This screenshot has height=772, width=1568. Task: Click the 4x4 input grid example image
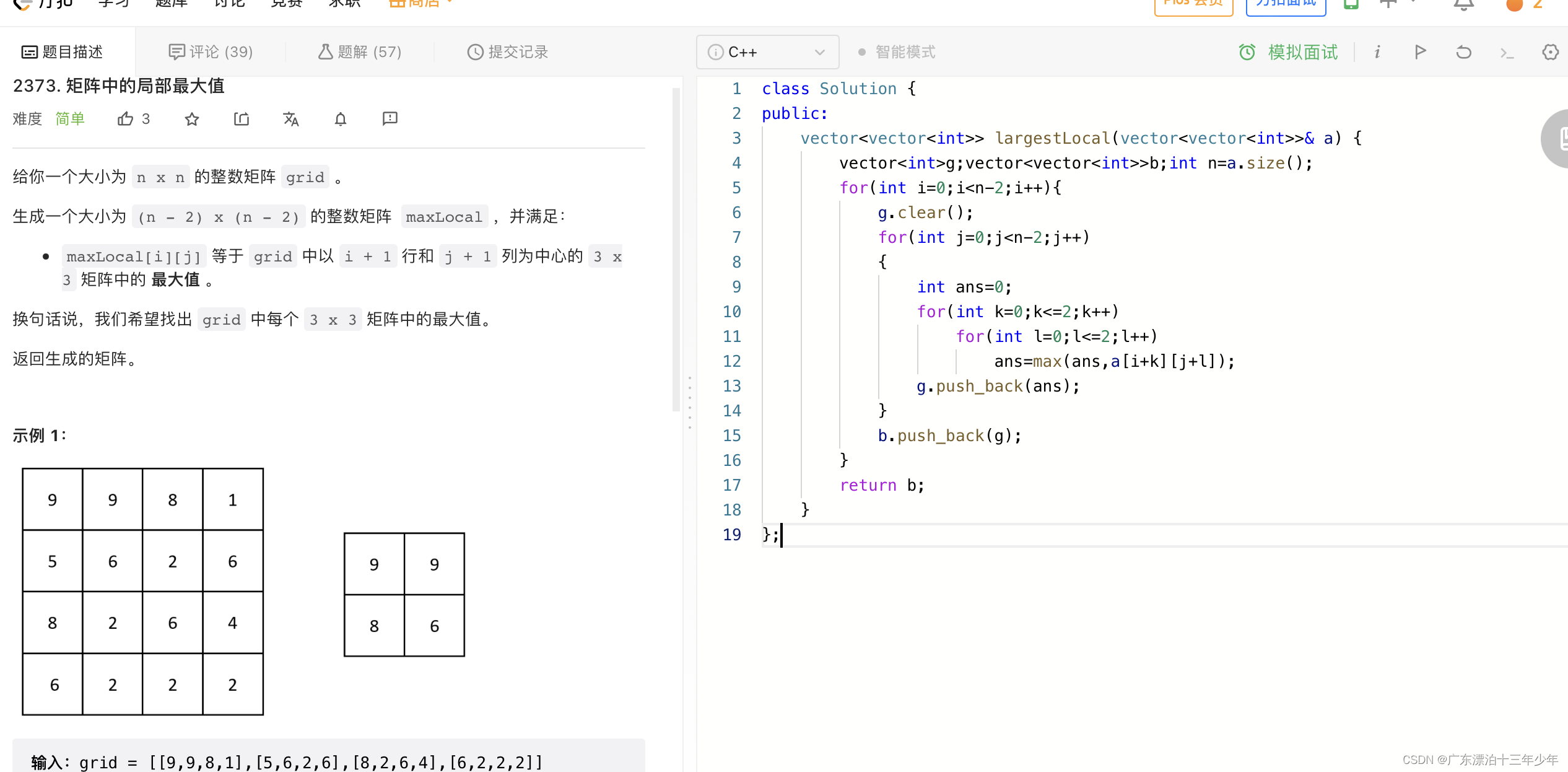143,592
